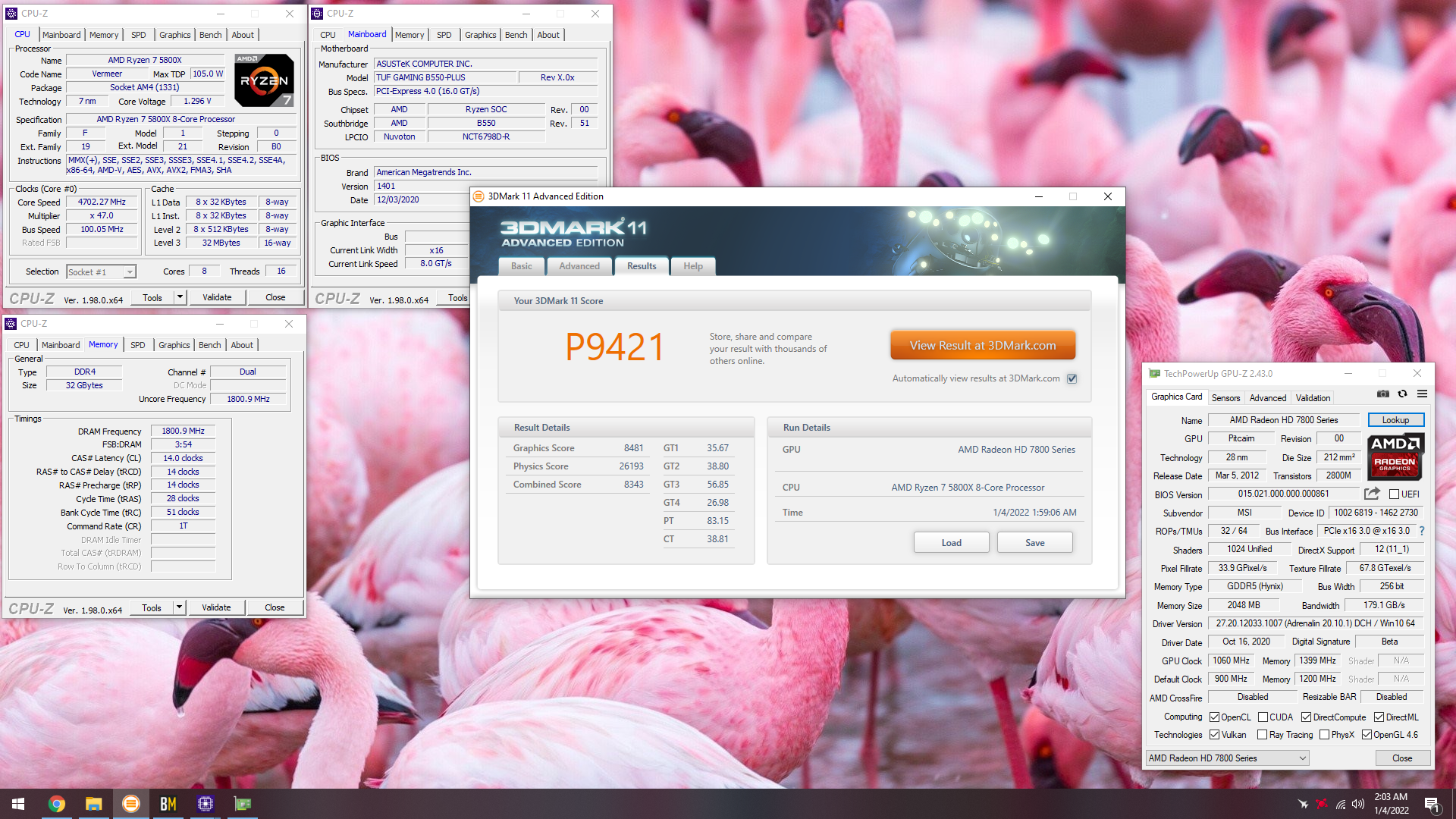Toggle DirectML checkbox

point(1379,717)
